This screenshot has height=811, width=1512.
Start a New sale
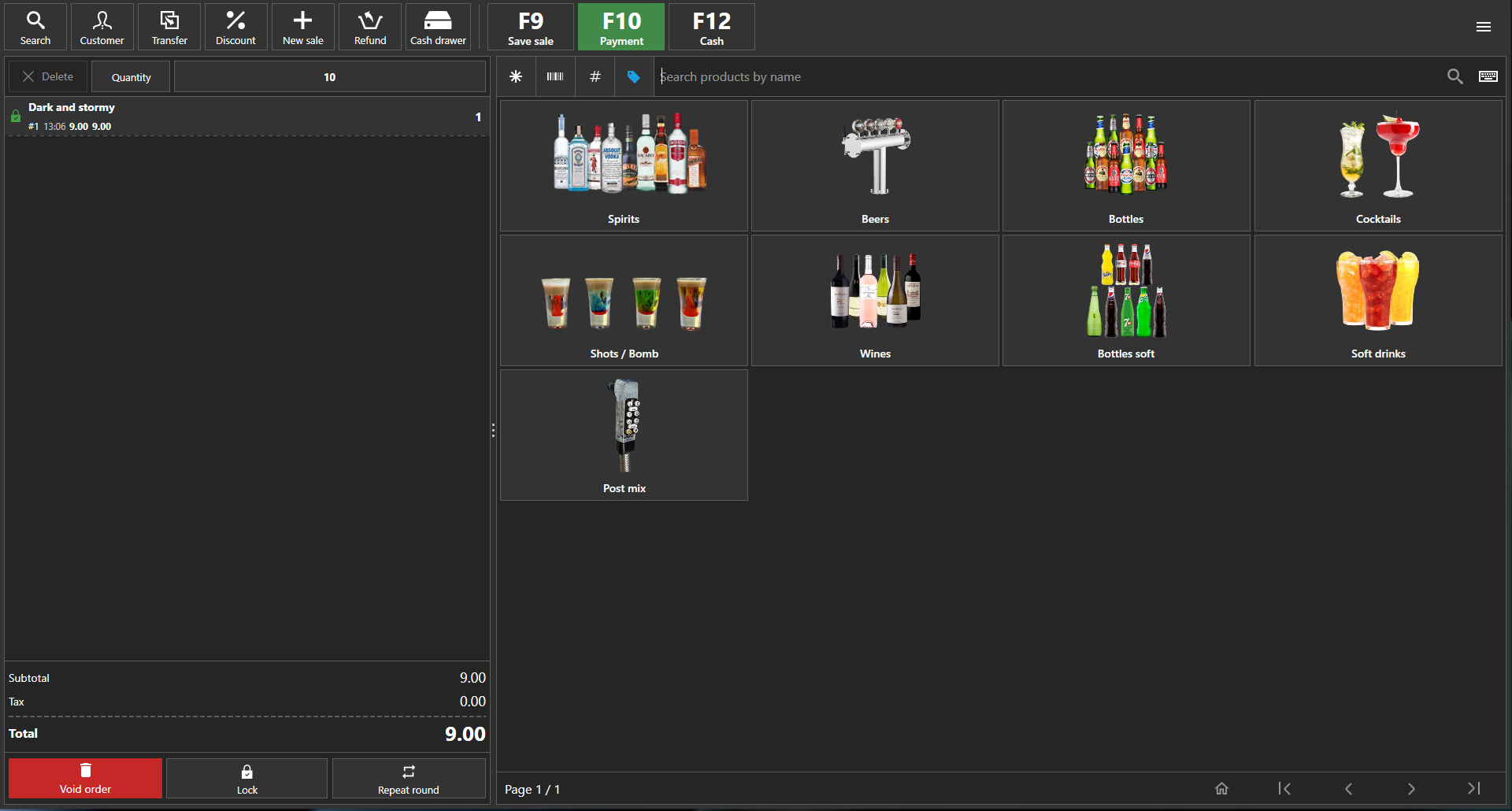(x=303, y=28)
